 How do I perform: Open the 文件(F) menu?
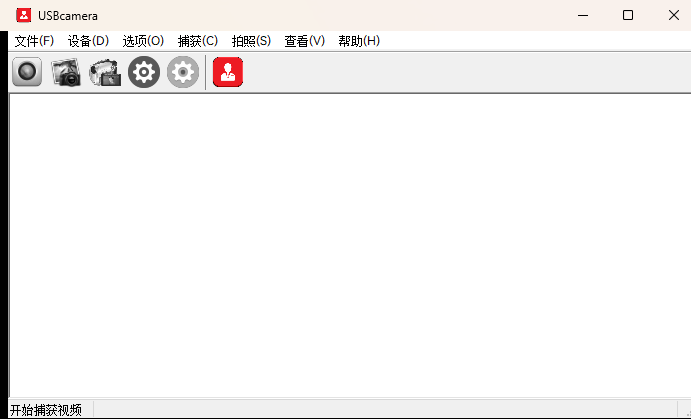point(34,41)
